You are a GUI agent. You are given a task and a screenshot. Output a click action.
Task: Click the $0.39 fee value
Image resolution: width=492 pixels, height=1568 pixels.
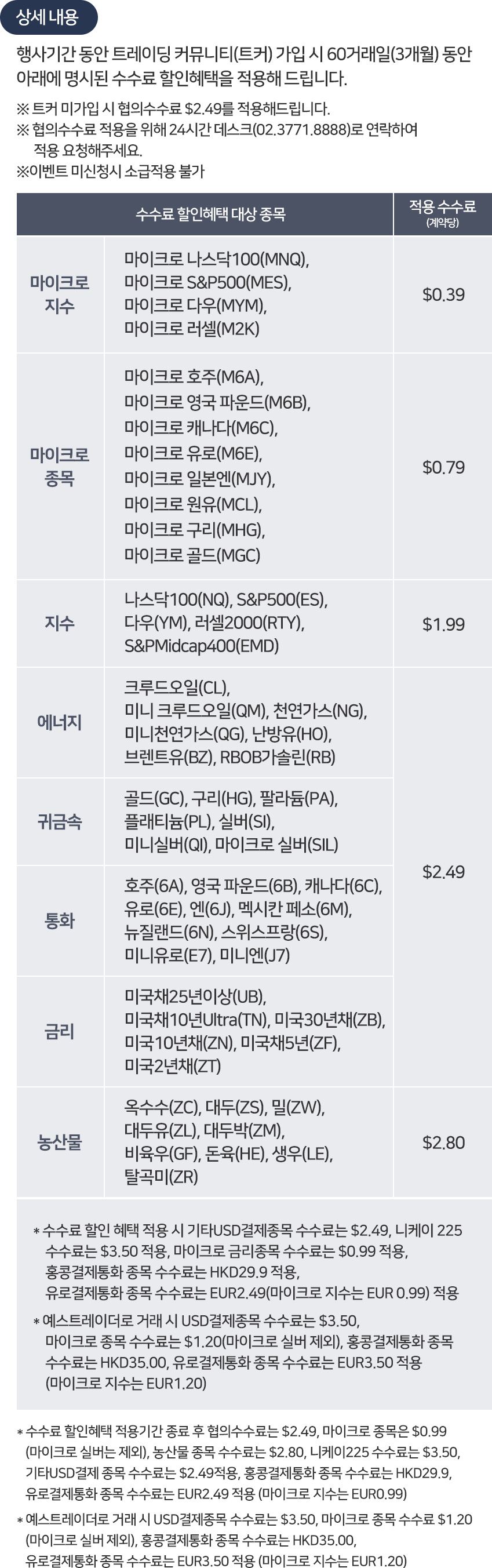click(x=443, y=294)
